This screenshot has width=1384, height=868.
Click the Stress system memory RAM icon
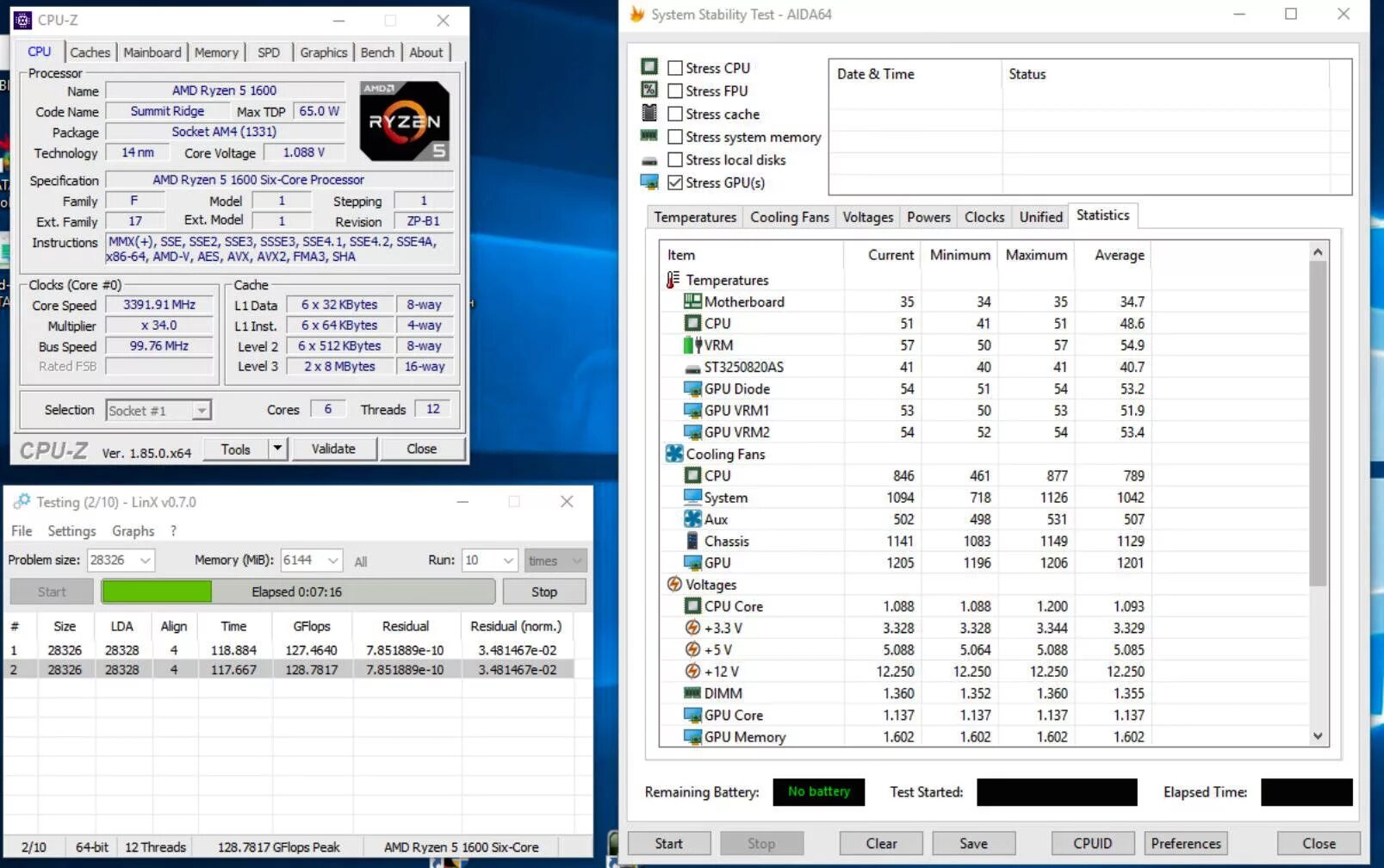click(x=649, y=135)
